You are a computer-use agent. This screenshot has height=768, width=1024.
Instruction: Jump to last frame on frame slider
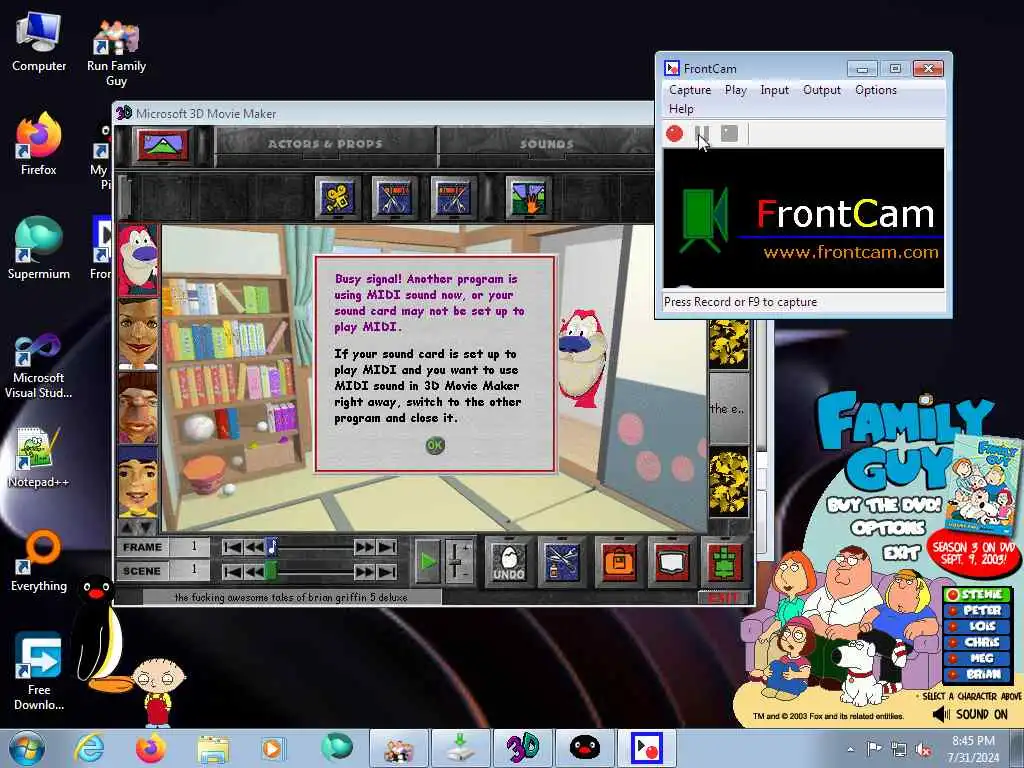387,547
